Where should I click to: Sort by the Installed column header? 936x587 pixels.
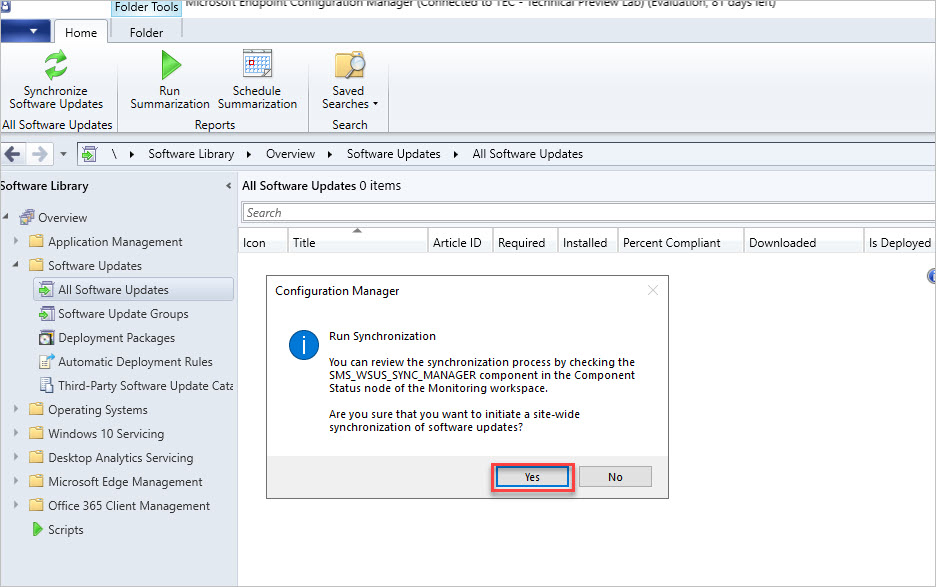(588, 242)
